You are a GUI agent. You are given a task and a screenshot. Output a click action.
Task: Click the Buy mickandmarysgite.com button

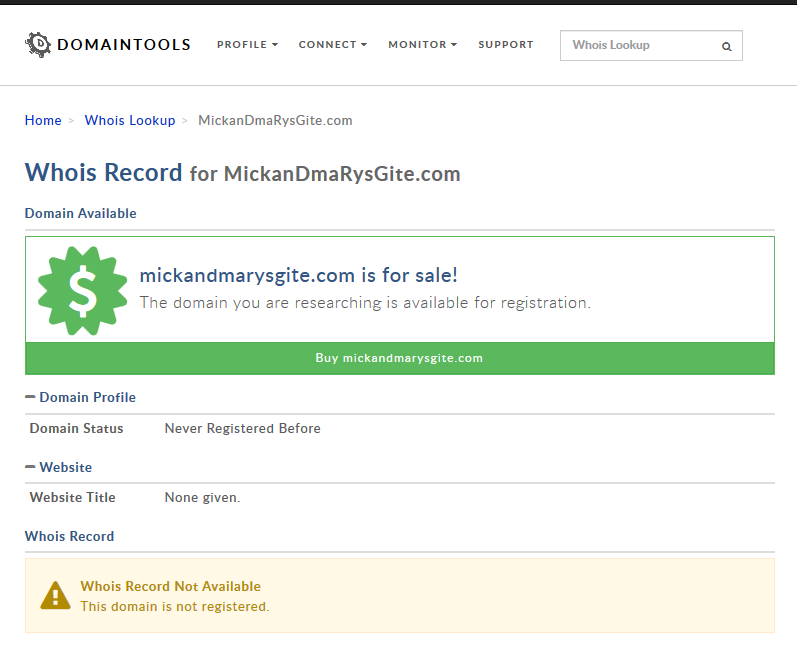coord(400,358)
